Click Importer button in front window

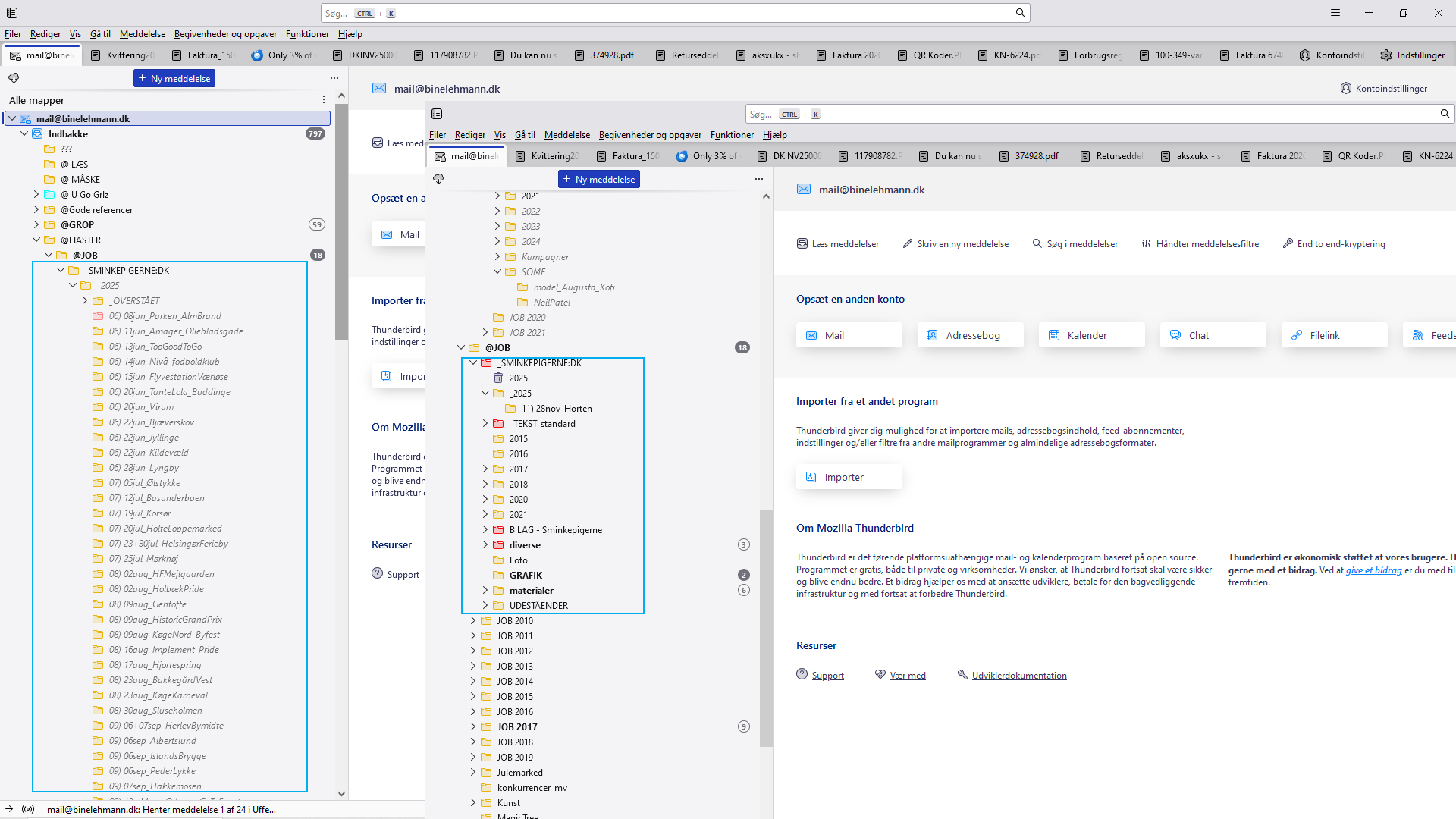pyautogui.click(x=849, y=477)
